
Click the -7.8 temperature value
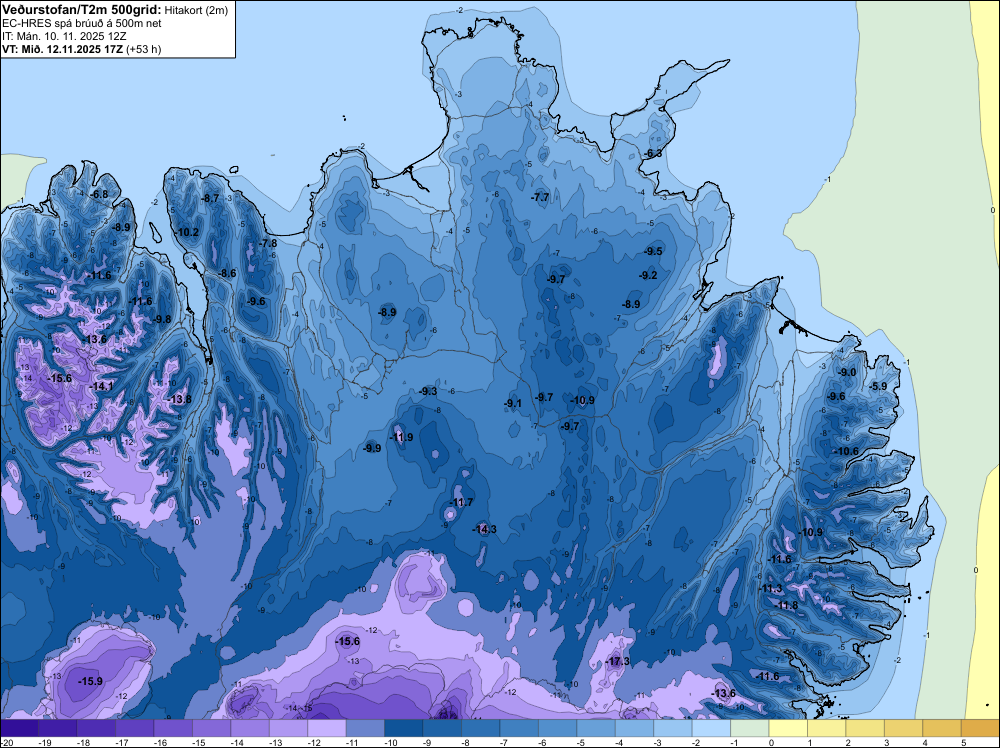tap(268, 244)
